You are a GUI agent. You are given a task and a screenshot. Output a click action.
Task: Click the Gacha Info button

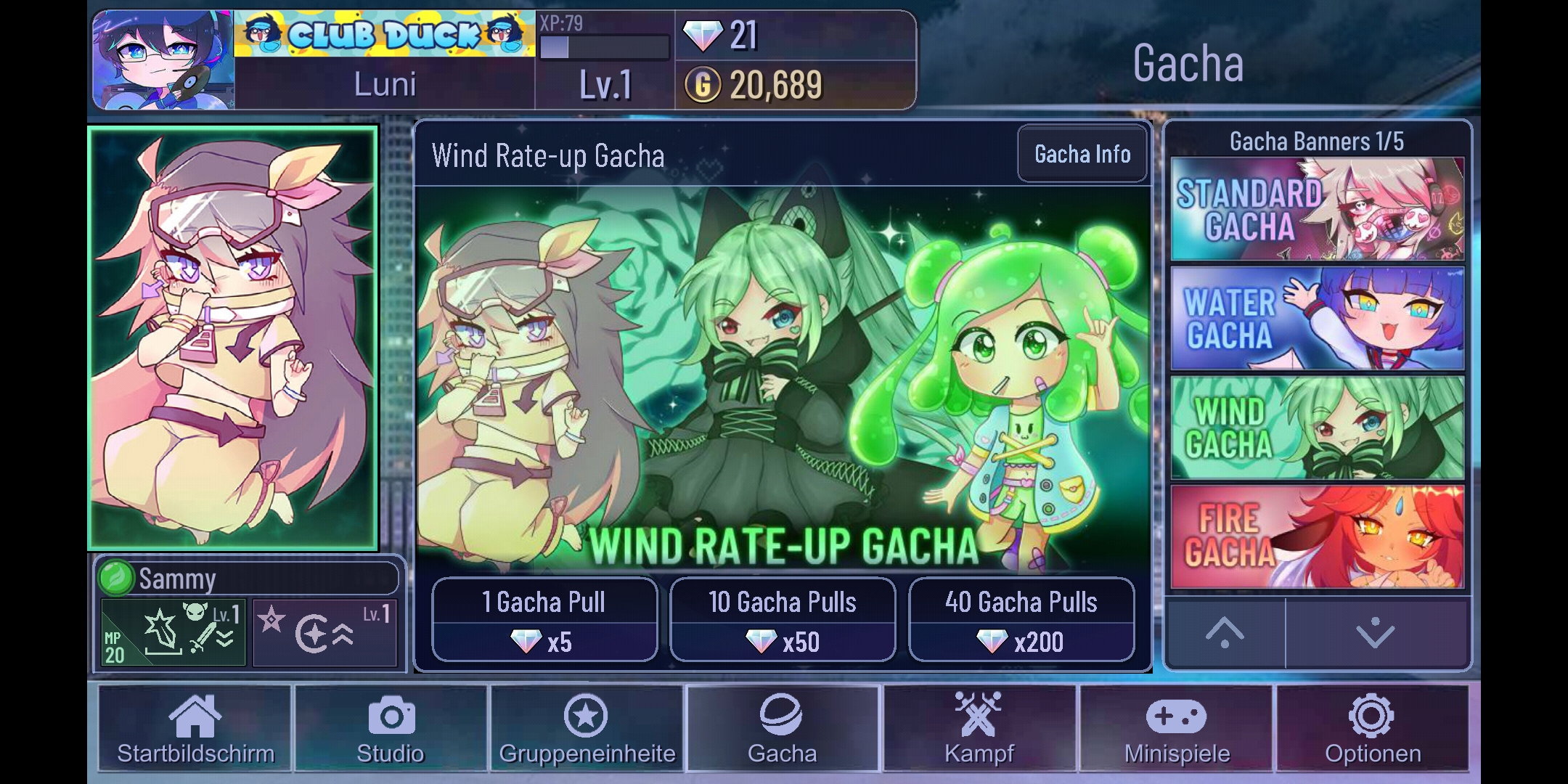tap(1082, 154)
